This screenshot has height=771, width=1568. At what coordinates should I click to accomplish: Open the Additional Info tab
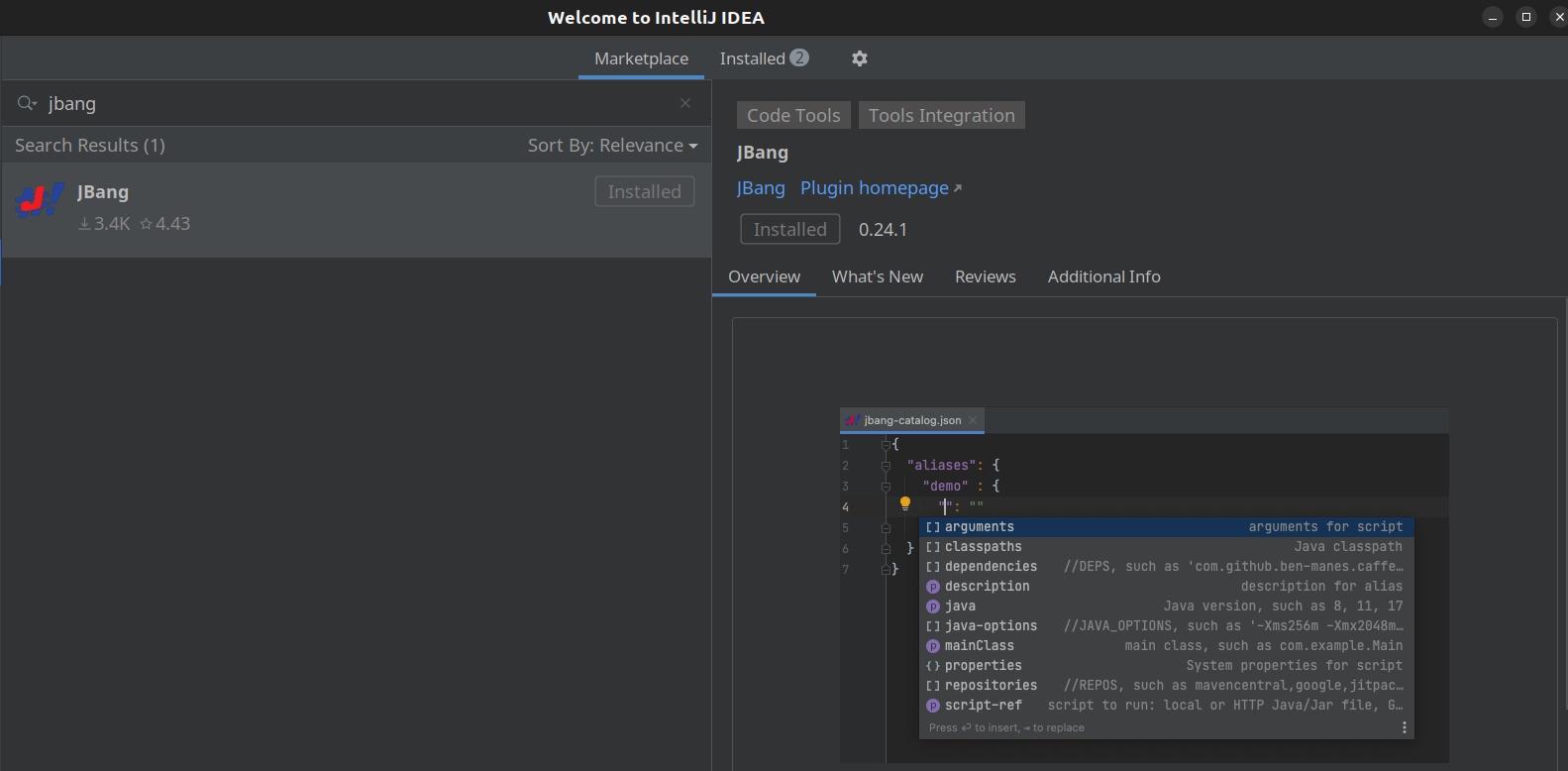click(x=1104, y=276)
